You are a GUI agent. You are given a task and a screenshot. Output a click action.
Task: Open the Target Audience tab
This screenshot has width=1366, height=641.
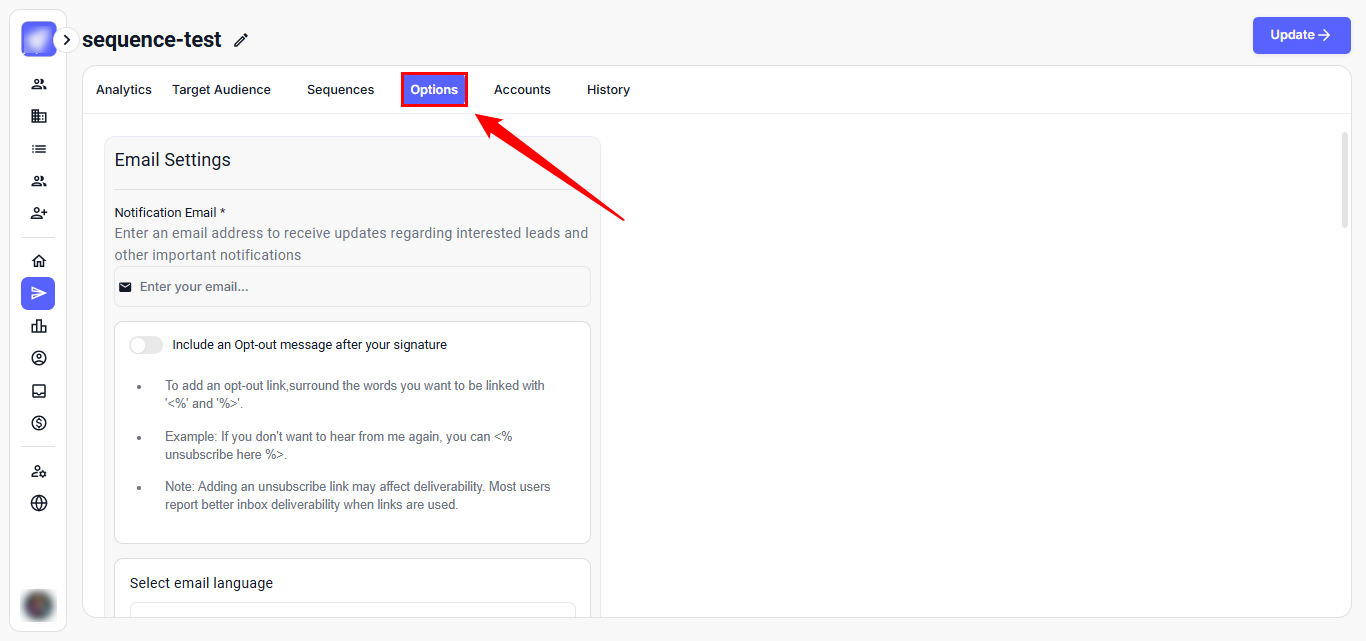(x=221, y=90)
